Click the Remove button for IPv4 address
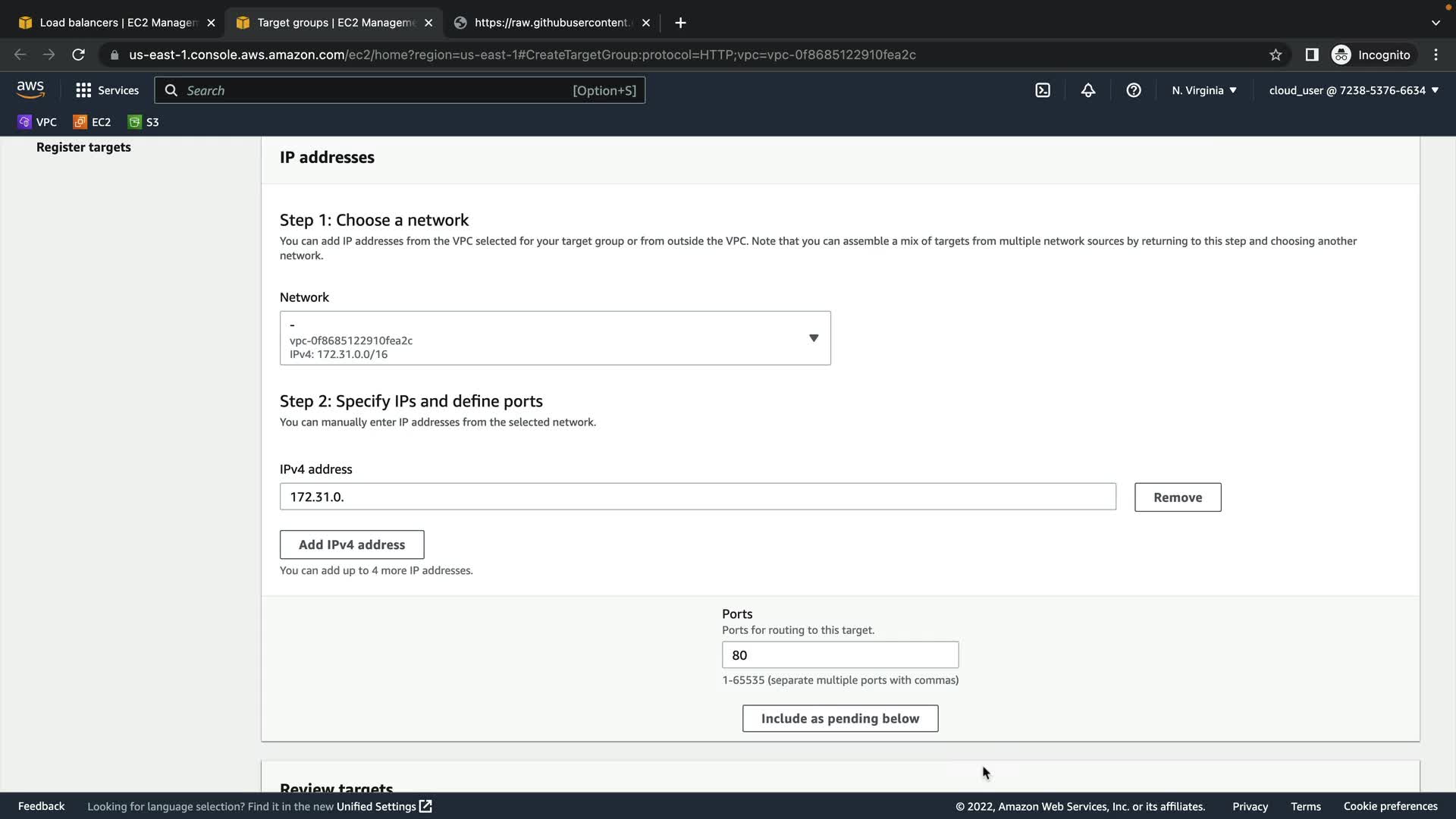This screenshot has height=819, width=1456. click(1177, 497)
